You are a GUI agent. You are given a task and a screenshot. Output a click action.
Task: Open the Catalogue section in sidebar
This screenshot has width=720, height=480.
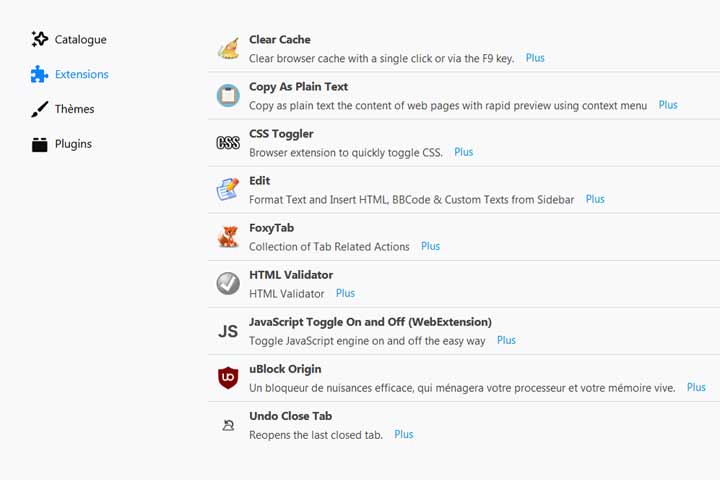(x=69, y=40)
